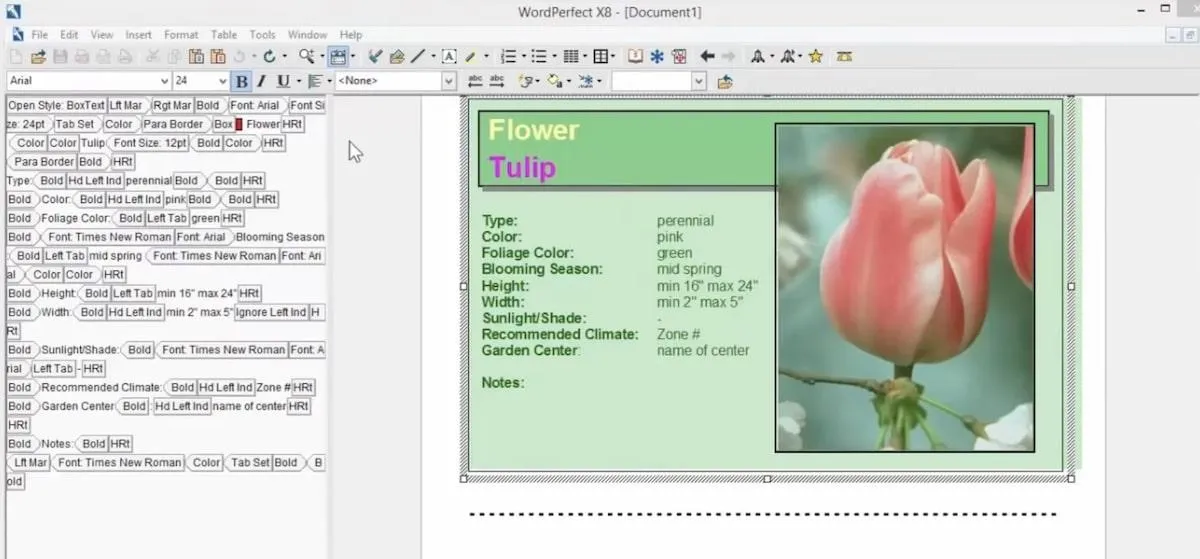Open the font size 24 dropdown
1200x559 pixels.
click(222, 81)
